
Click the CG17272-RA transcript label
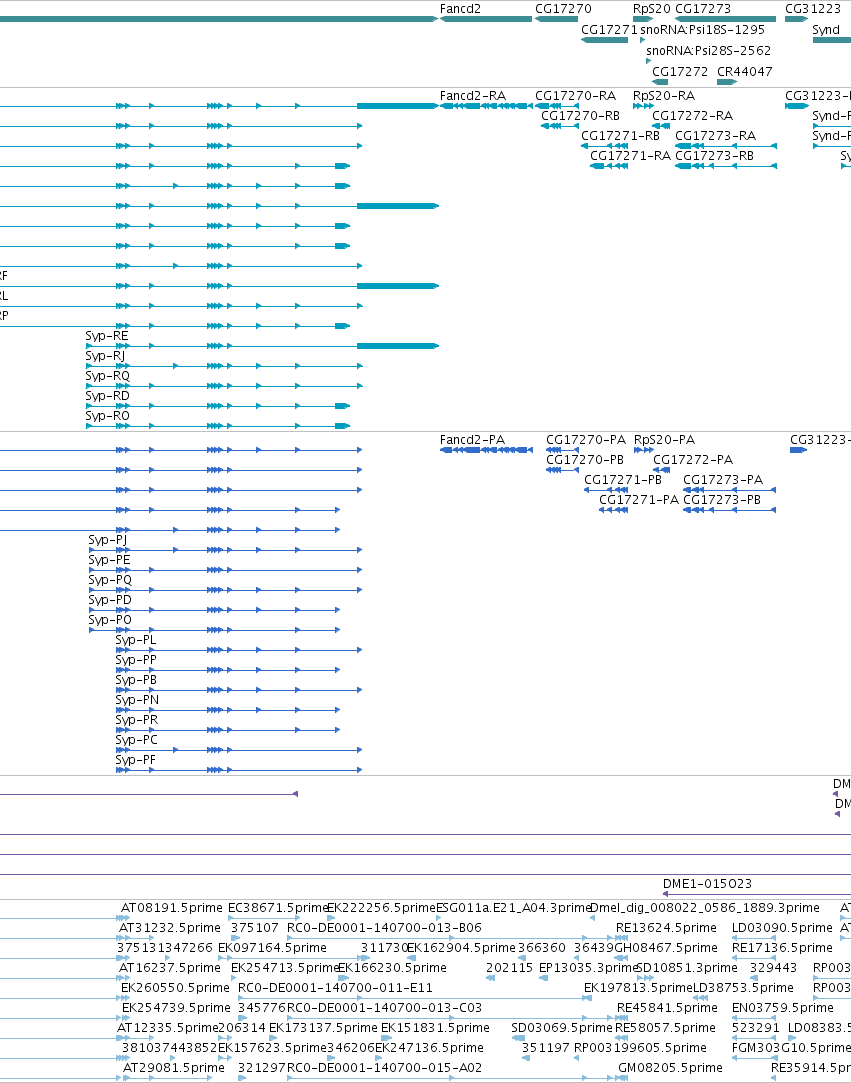pyautogui.click(x=692, y=116)
